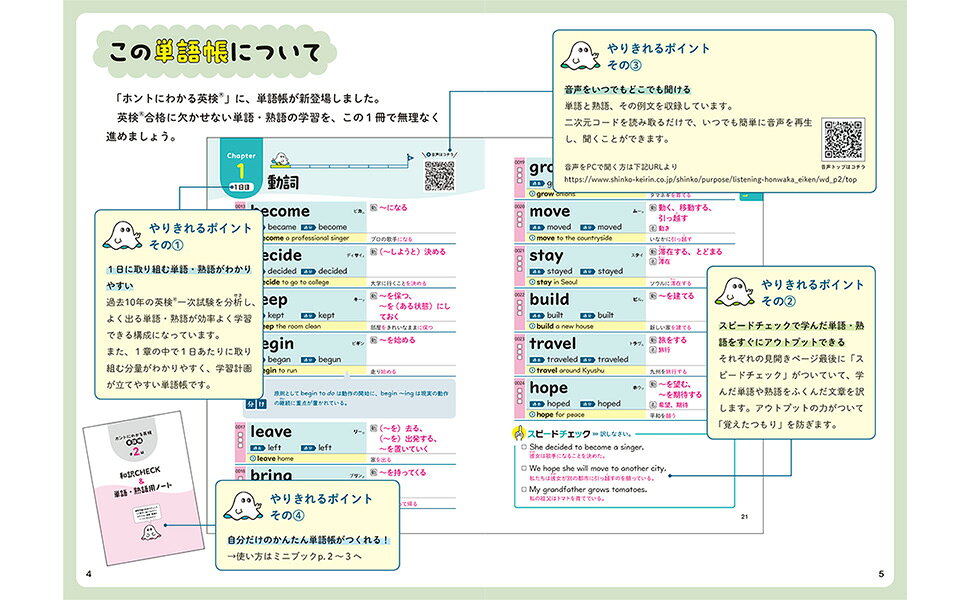The height and width of the screenshot is (600, 970).
Task: Click the 'hope' word entry heading
Action: [x=548, y=388]
